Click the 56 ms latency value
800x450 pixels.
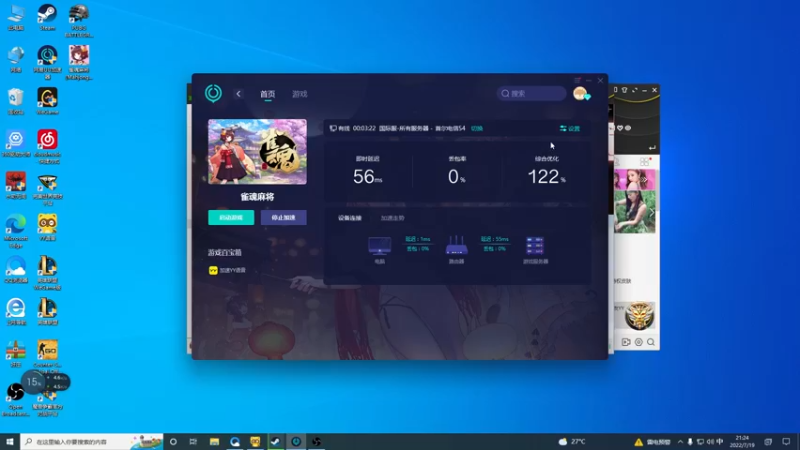pos(367,177)
